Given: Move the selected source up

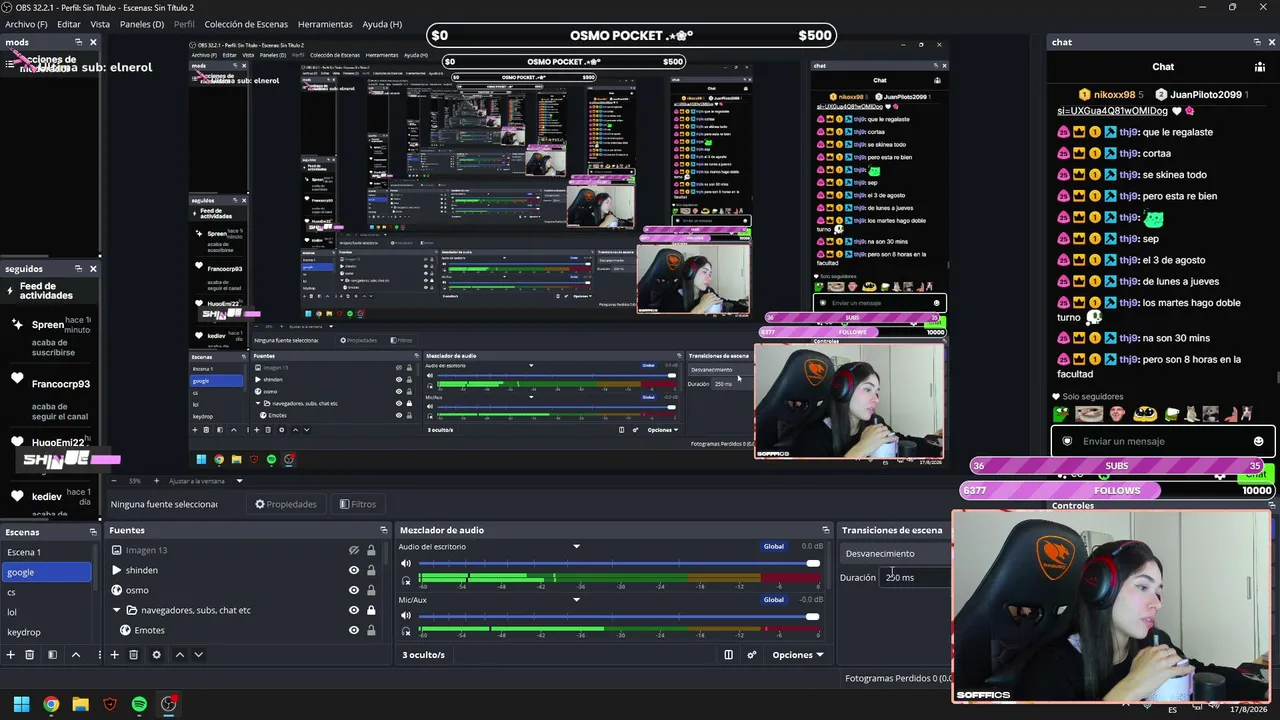Looking at the screenshot, I should pos(180,655).
